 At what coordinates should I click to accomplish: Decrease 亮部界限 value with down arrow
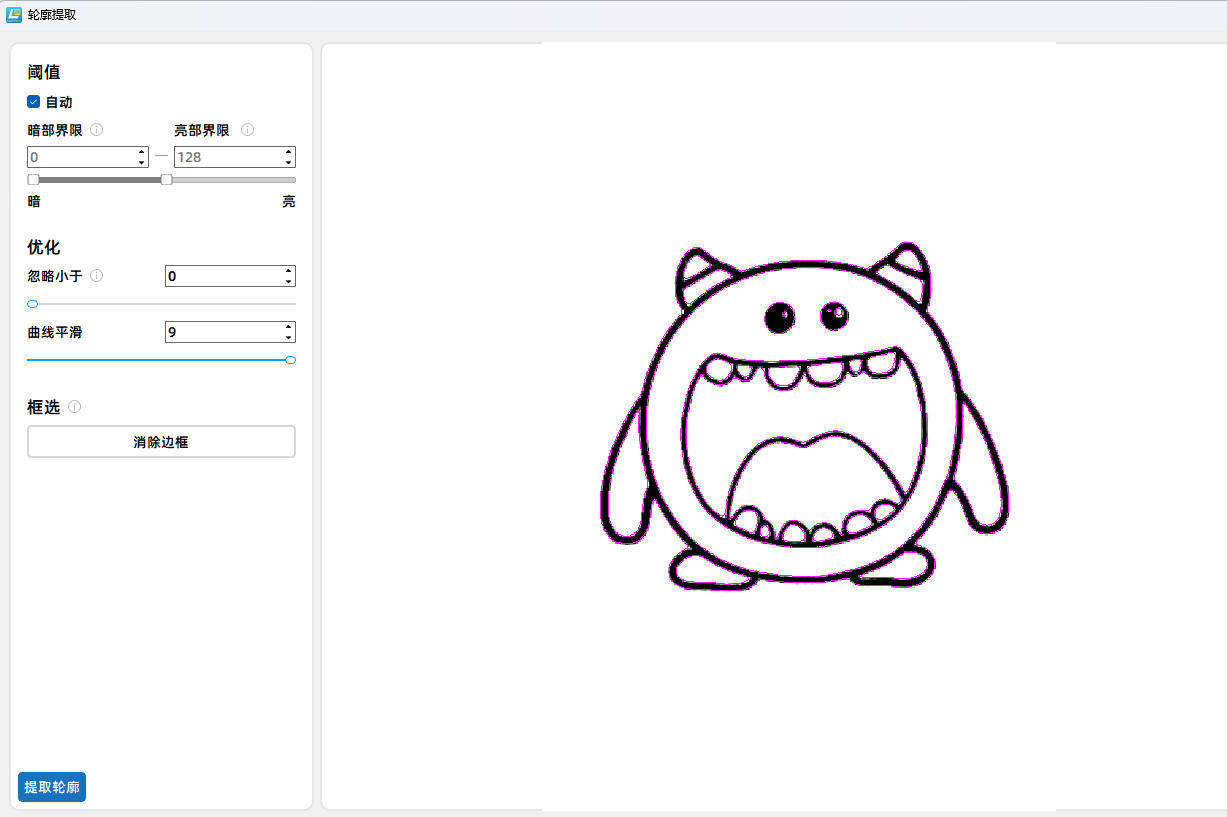(x=288, y=162)
